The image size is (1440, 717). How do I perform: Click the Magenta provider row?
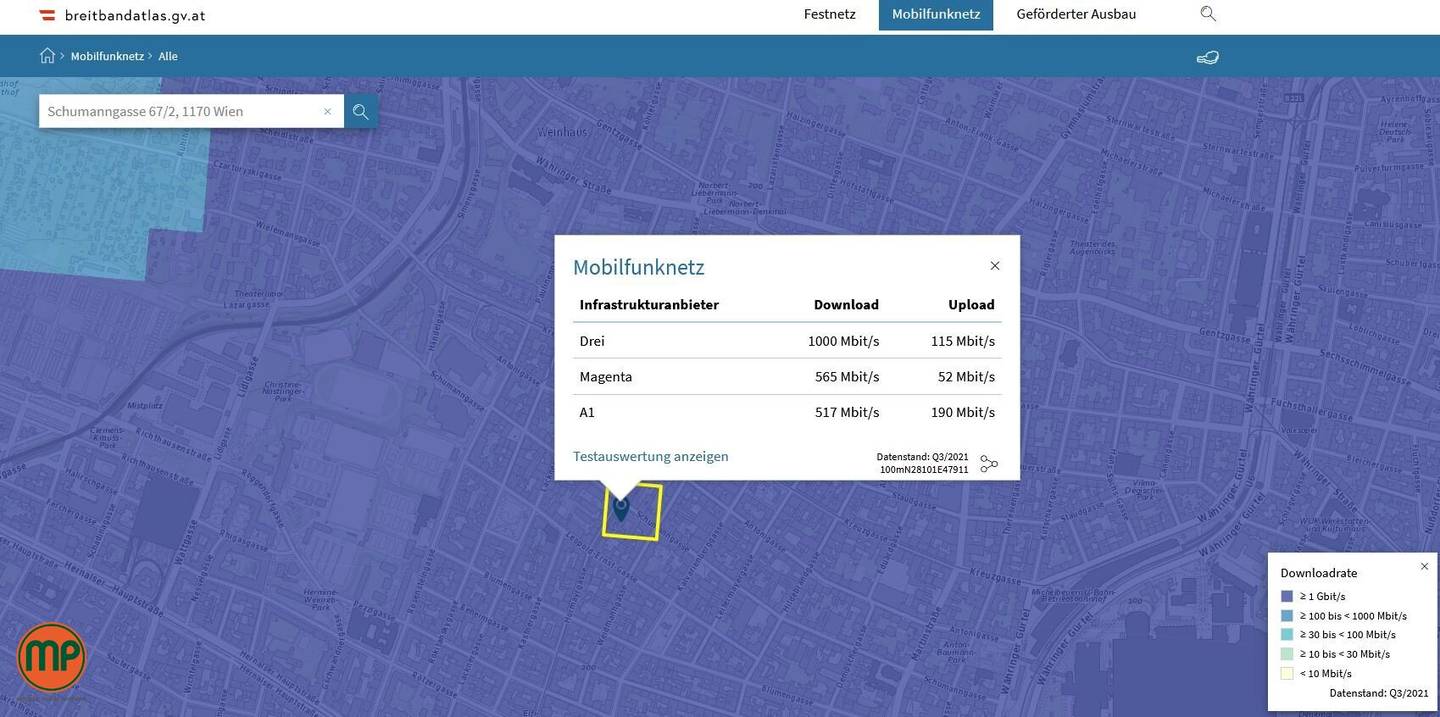(x=787, y=377)
